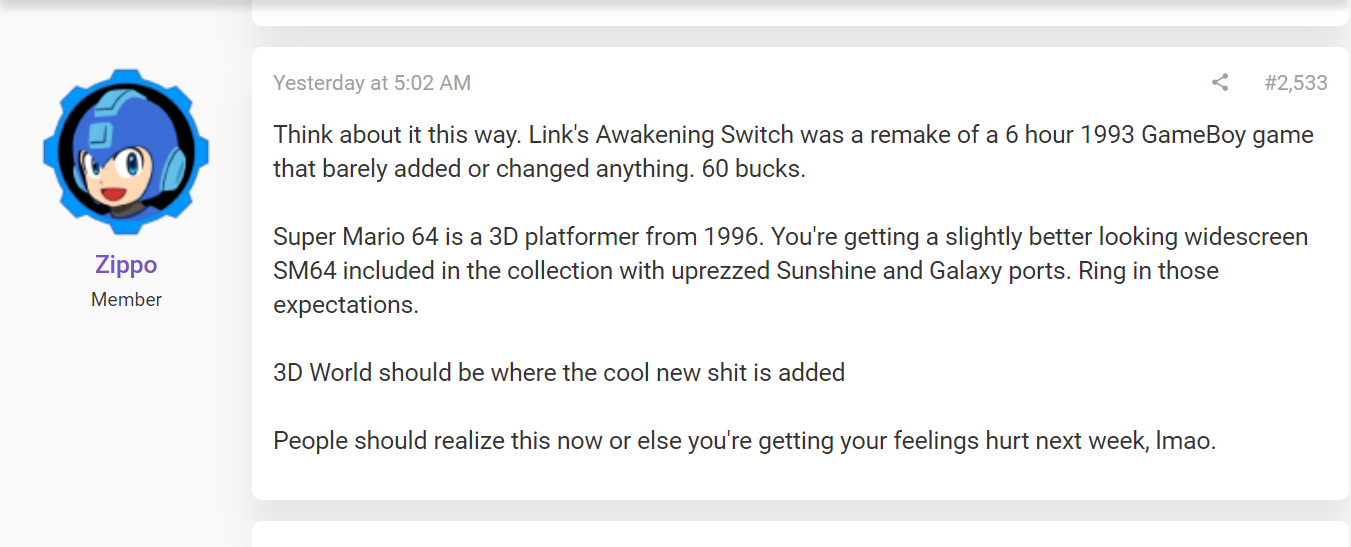This screenshot has height=547, width=1351.
Task: Open Zippo's Mega Man avatar
Action: pyautogui.click(x=126, y=151)
